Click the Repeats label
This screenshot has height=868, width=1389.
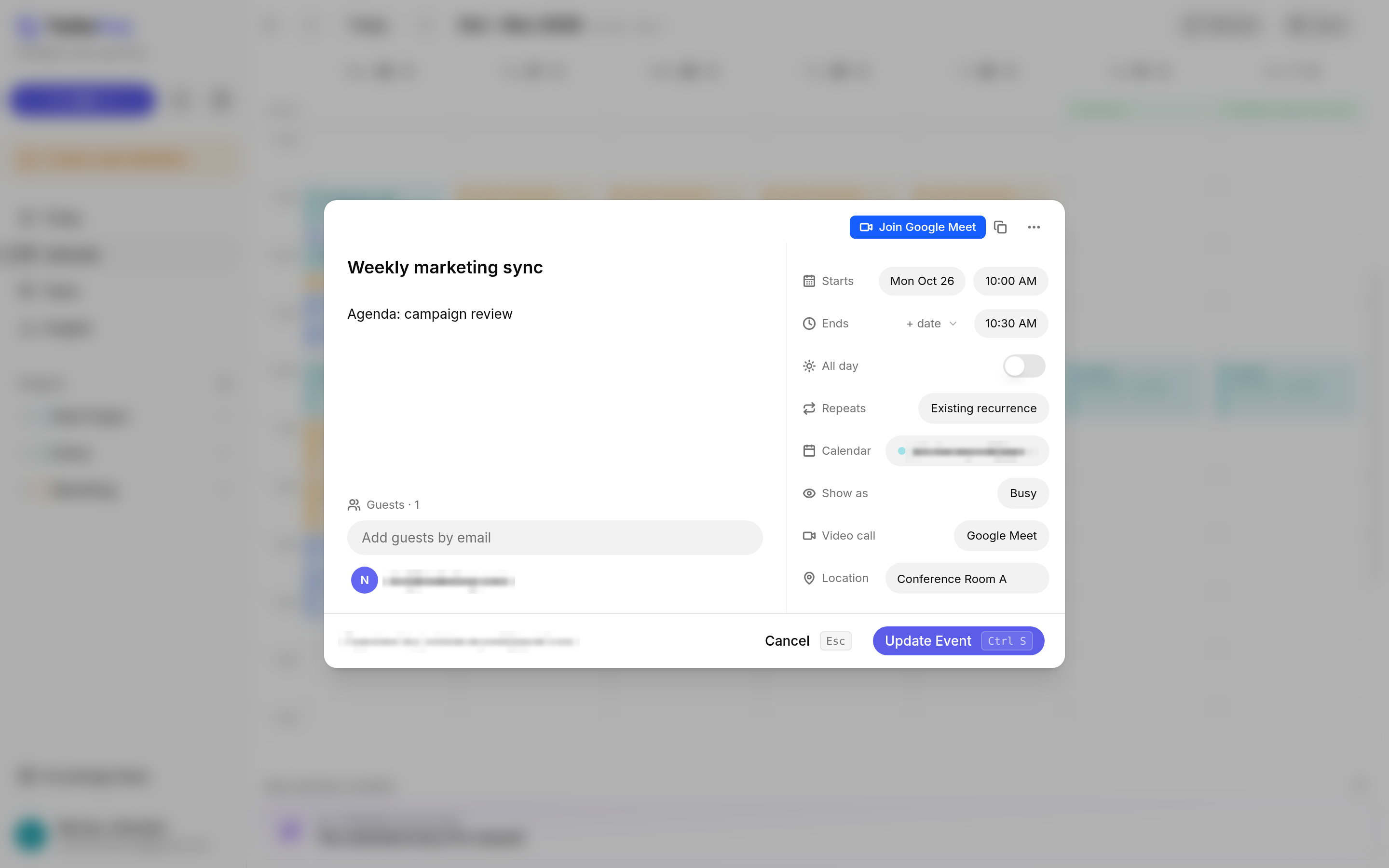(x=843, y=409)
